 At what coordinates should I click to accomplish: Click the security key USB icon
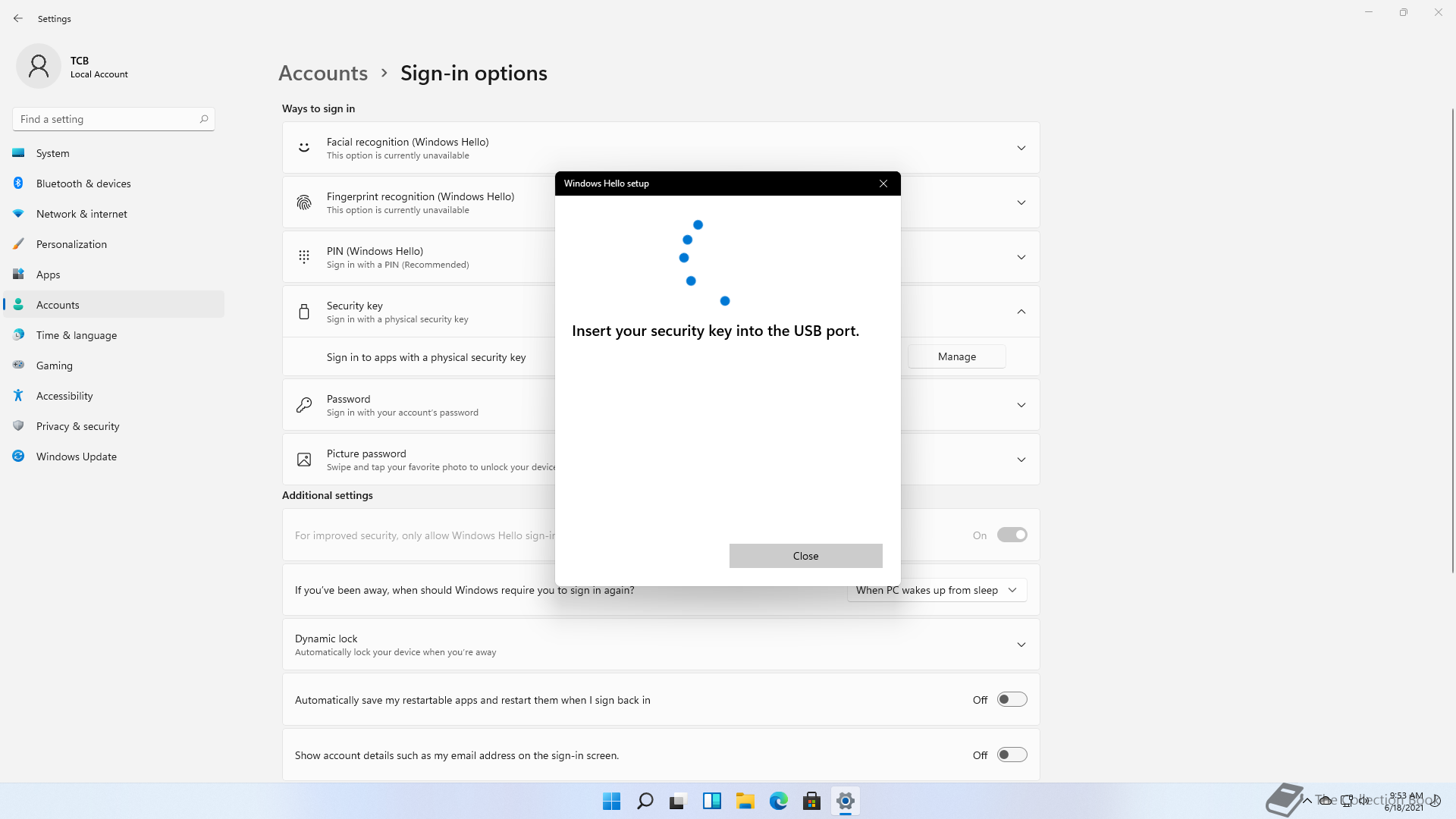click(304, 312)
